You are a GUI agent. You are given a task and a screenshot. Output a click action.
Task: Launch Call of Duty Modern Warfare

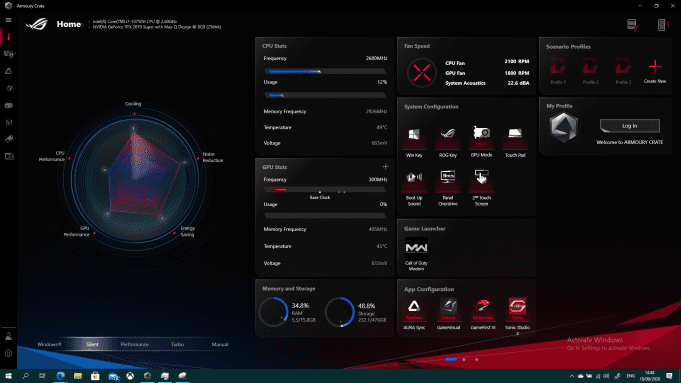[x=416, y=254]
